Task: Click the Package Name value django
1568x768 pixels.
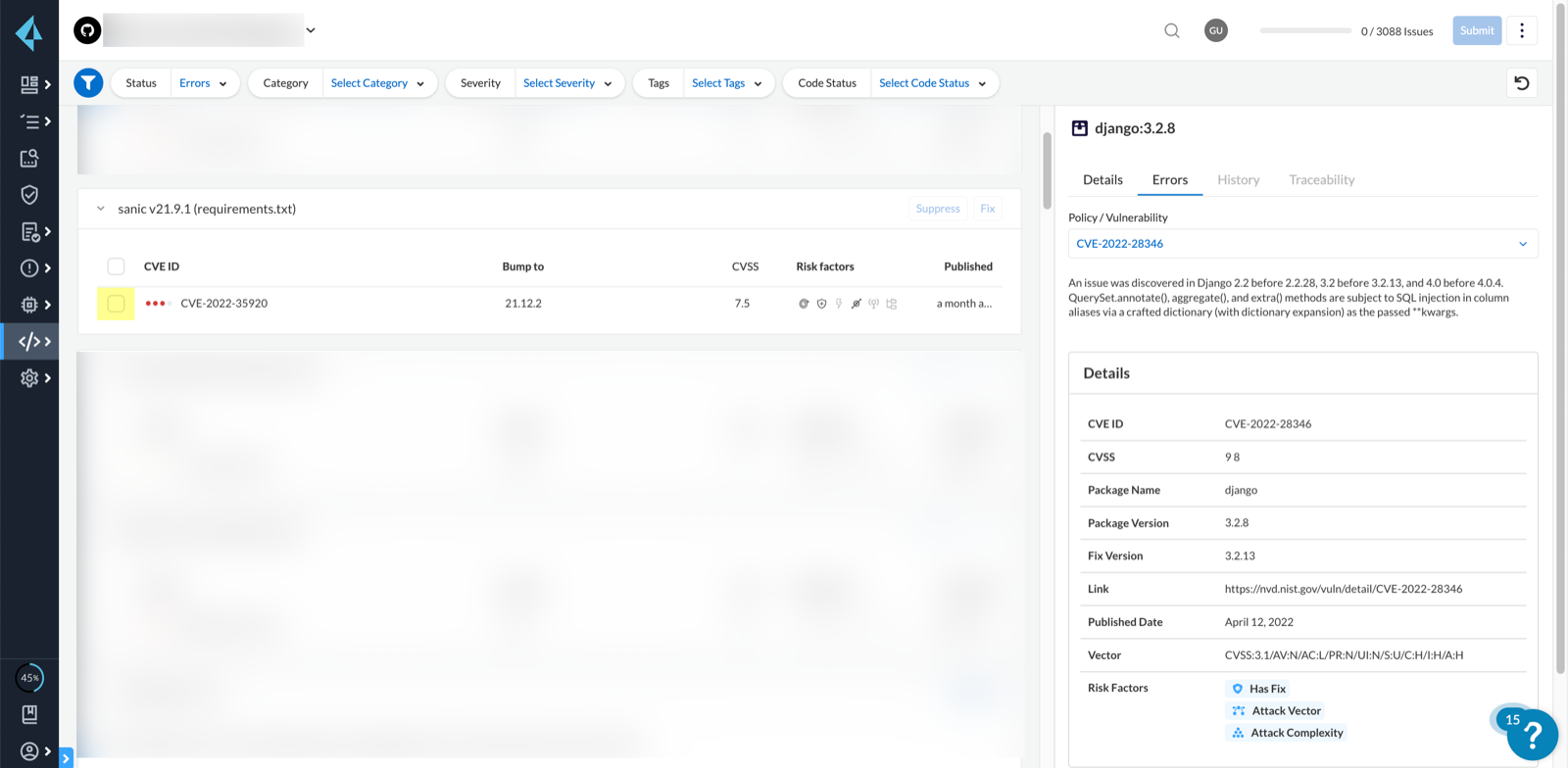Action: point(1241,490)
